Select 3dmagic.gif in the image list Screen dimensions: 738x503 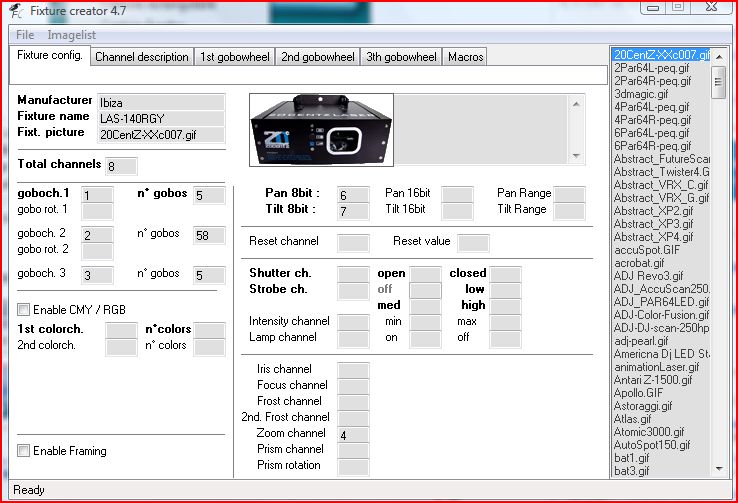point(641,94)
